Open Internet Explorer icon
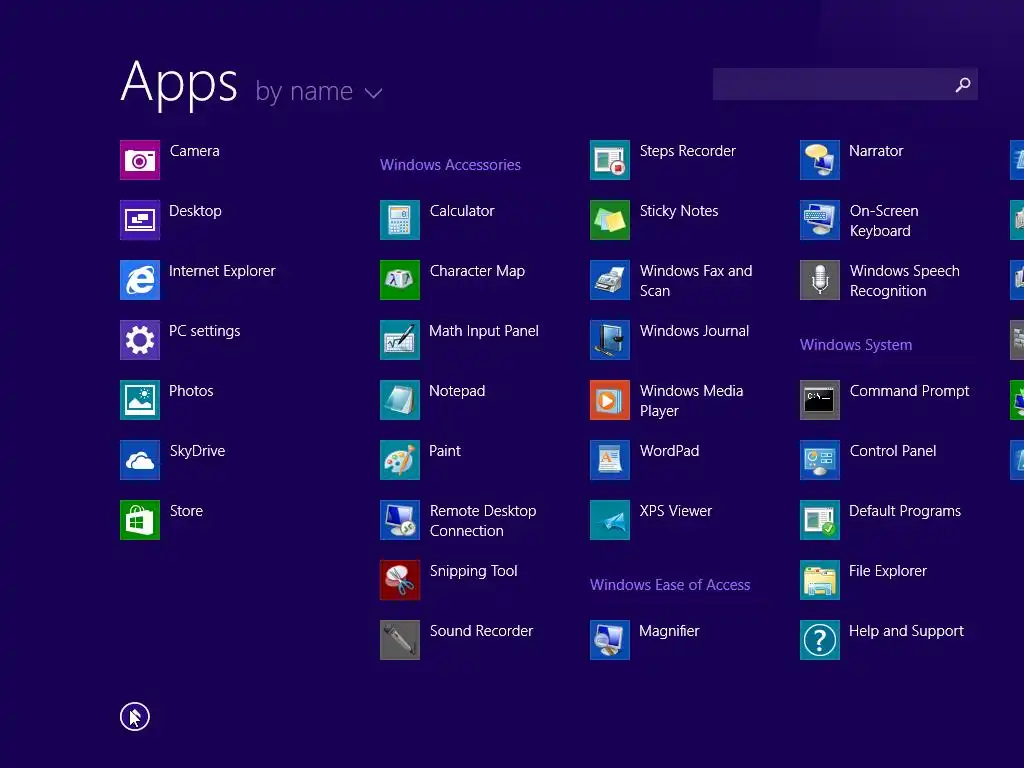 pos(140,280)
